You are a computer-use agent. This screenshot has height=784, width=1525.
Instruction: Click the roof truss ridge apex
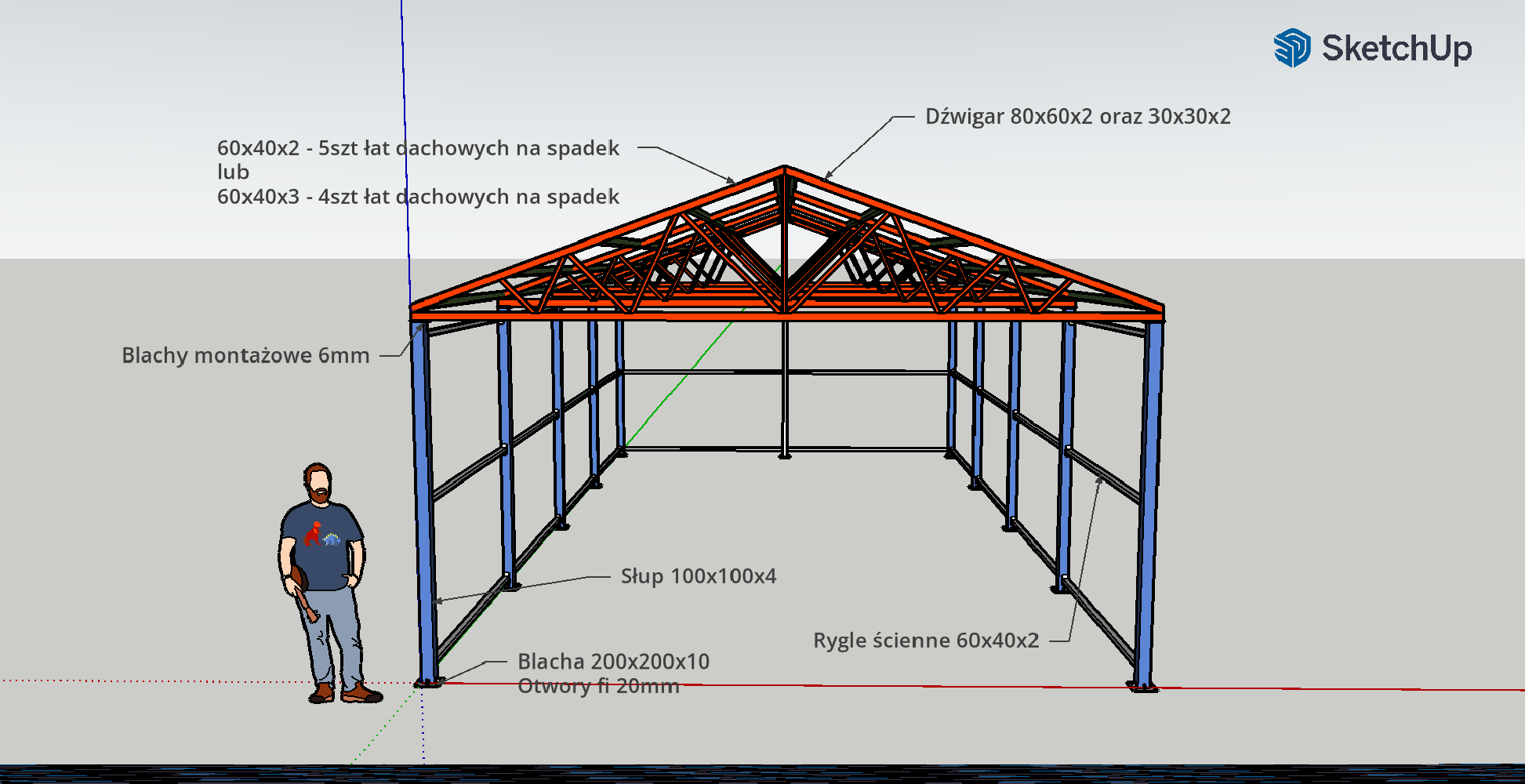tap(784, 169)
